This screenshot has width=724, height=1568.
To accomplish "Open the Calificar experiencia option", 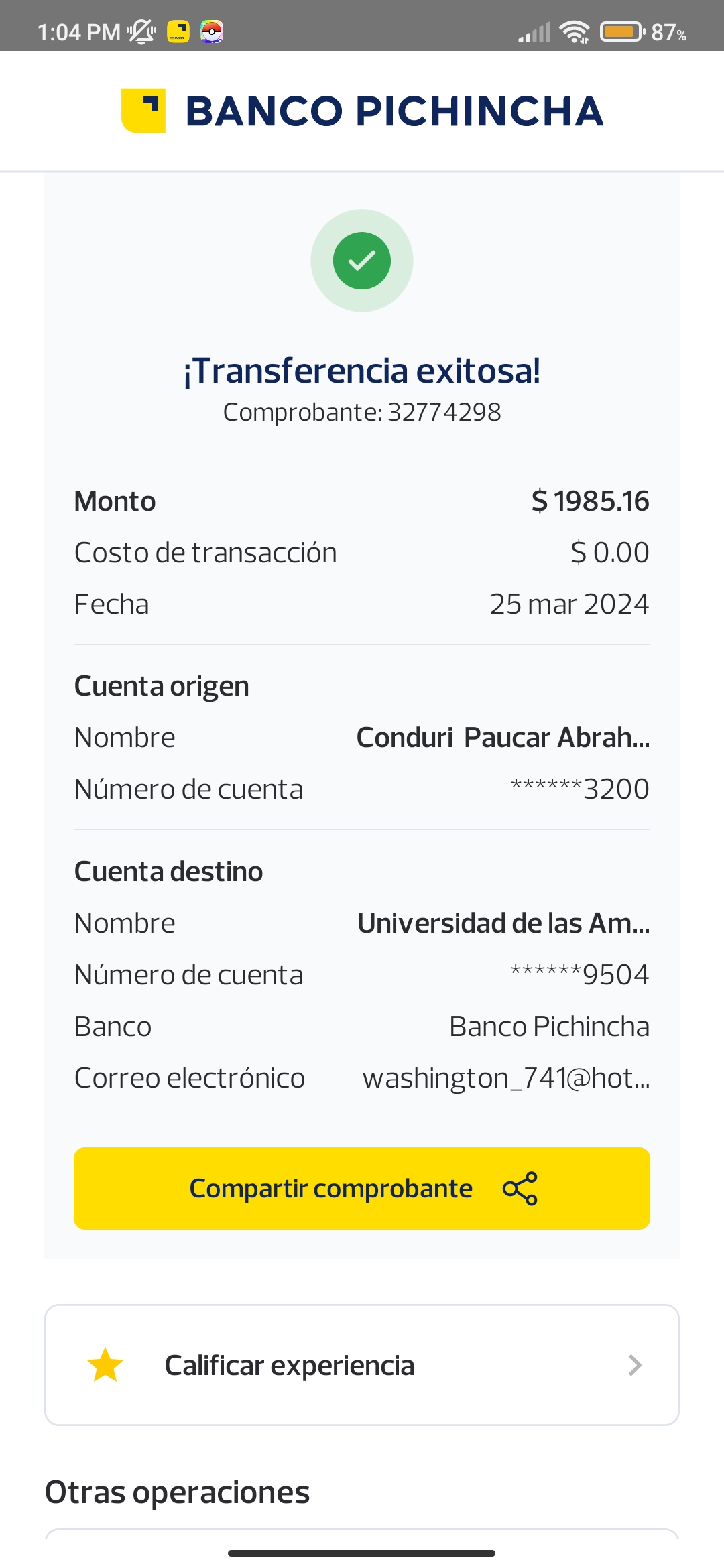I will click(290, 1366).
